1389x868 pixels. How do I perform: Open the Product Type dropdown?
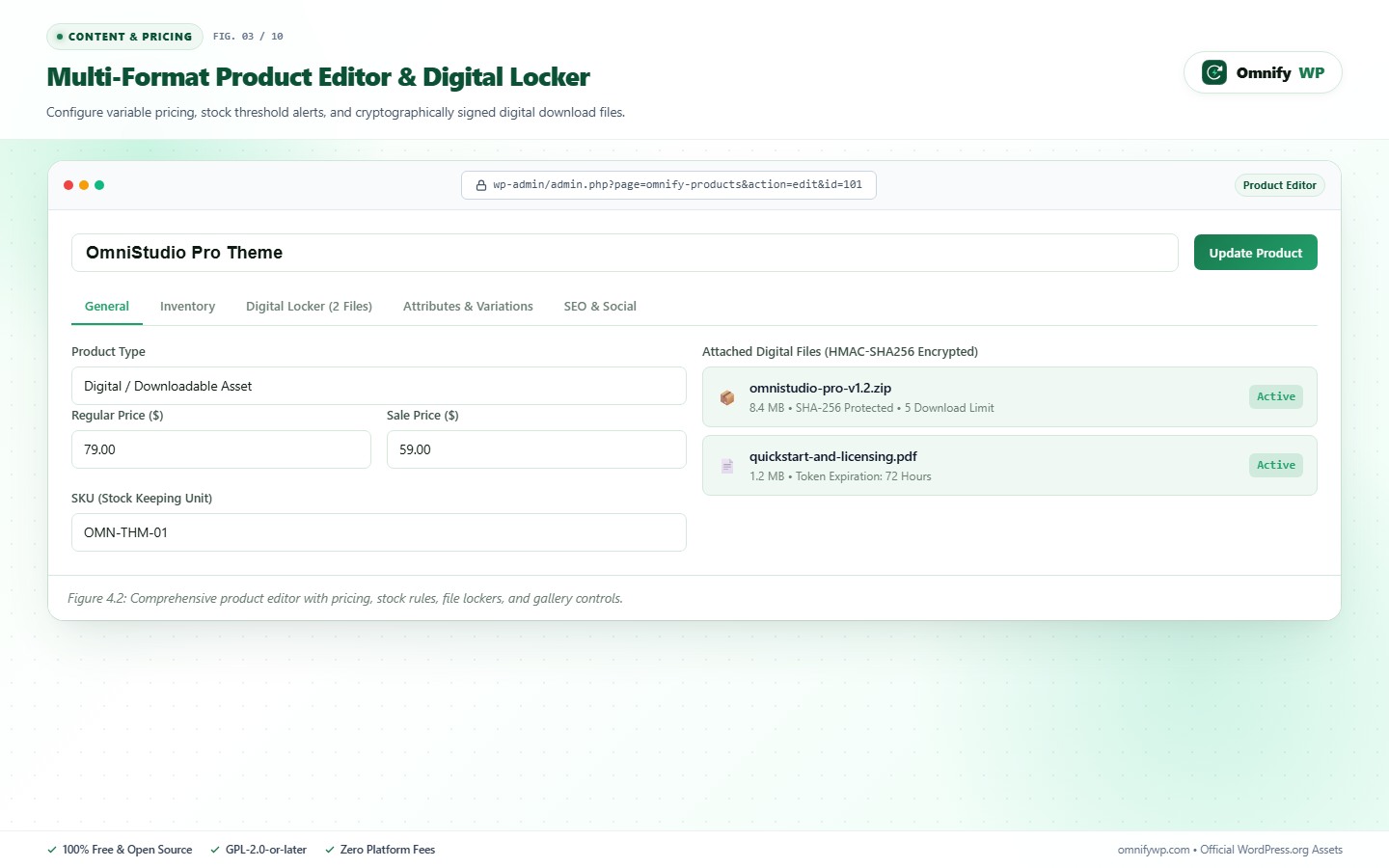point(379,386)
